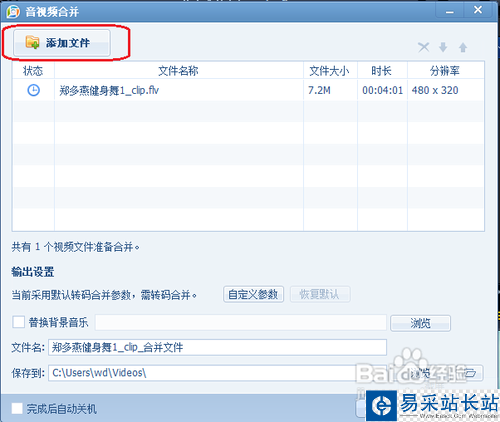This screenshot has width=500, height=422.
Task: Close the 音视频合并 window
Action: tap(478, 11)
